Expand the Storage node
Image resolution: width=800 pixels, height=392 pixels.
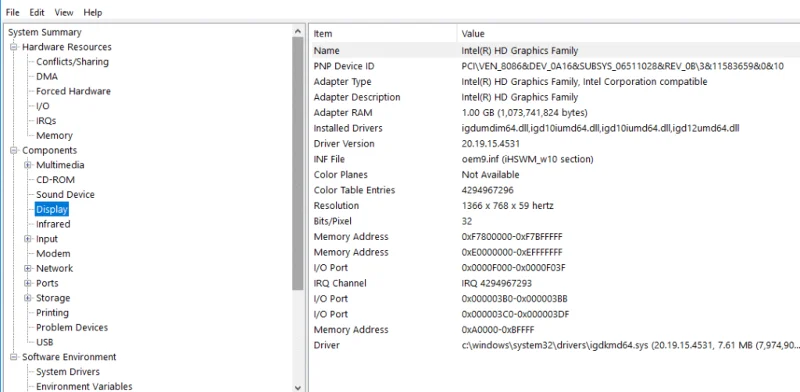[28, 299]
